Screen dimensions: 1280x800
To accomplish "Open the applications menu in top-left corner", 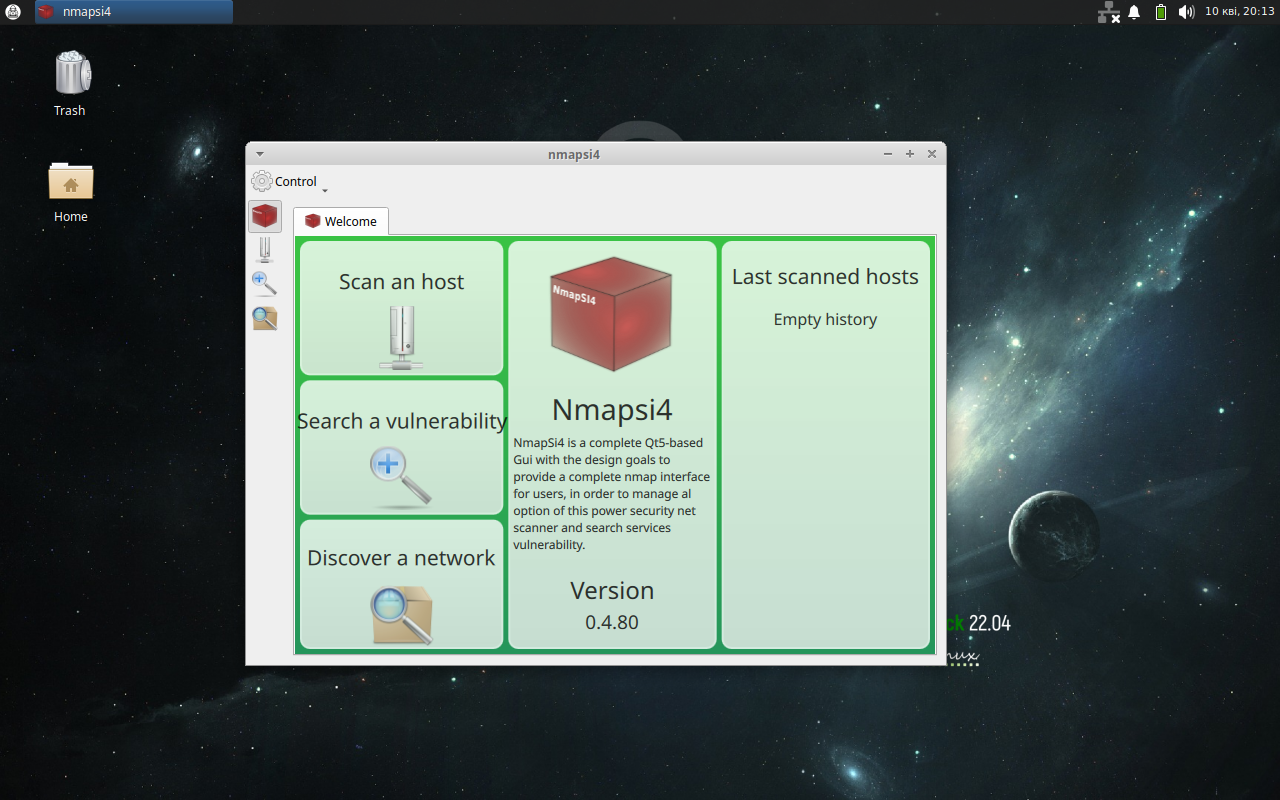I will point(13,12).
